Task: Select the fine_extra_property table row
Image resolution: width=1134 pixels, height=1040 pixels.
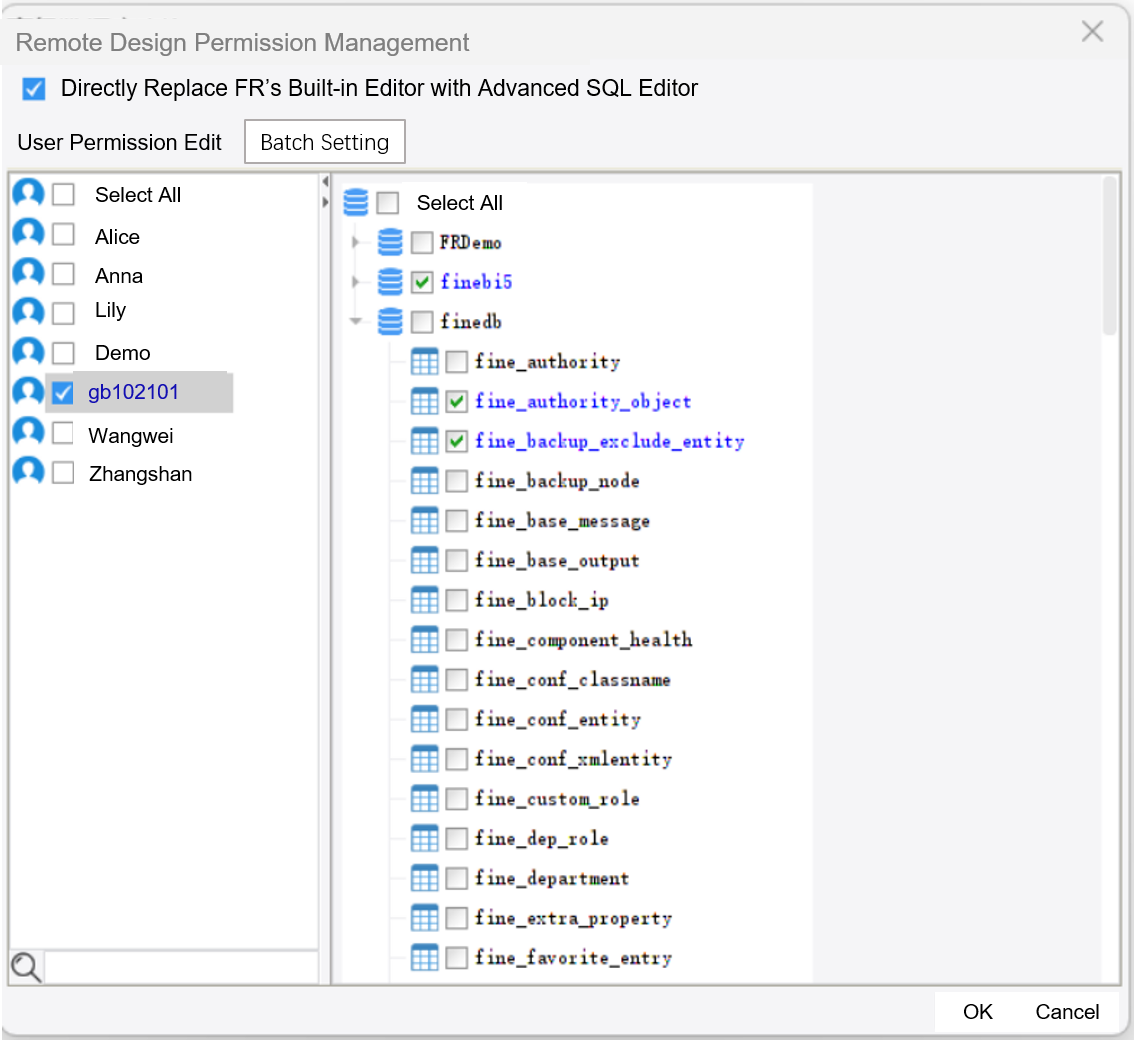Action: coord(573,918)
